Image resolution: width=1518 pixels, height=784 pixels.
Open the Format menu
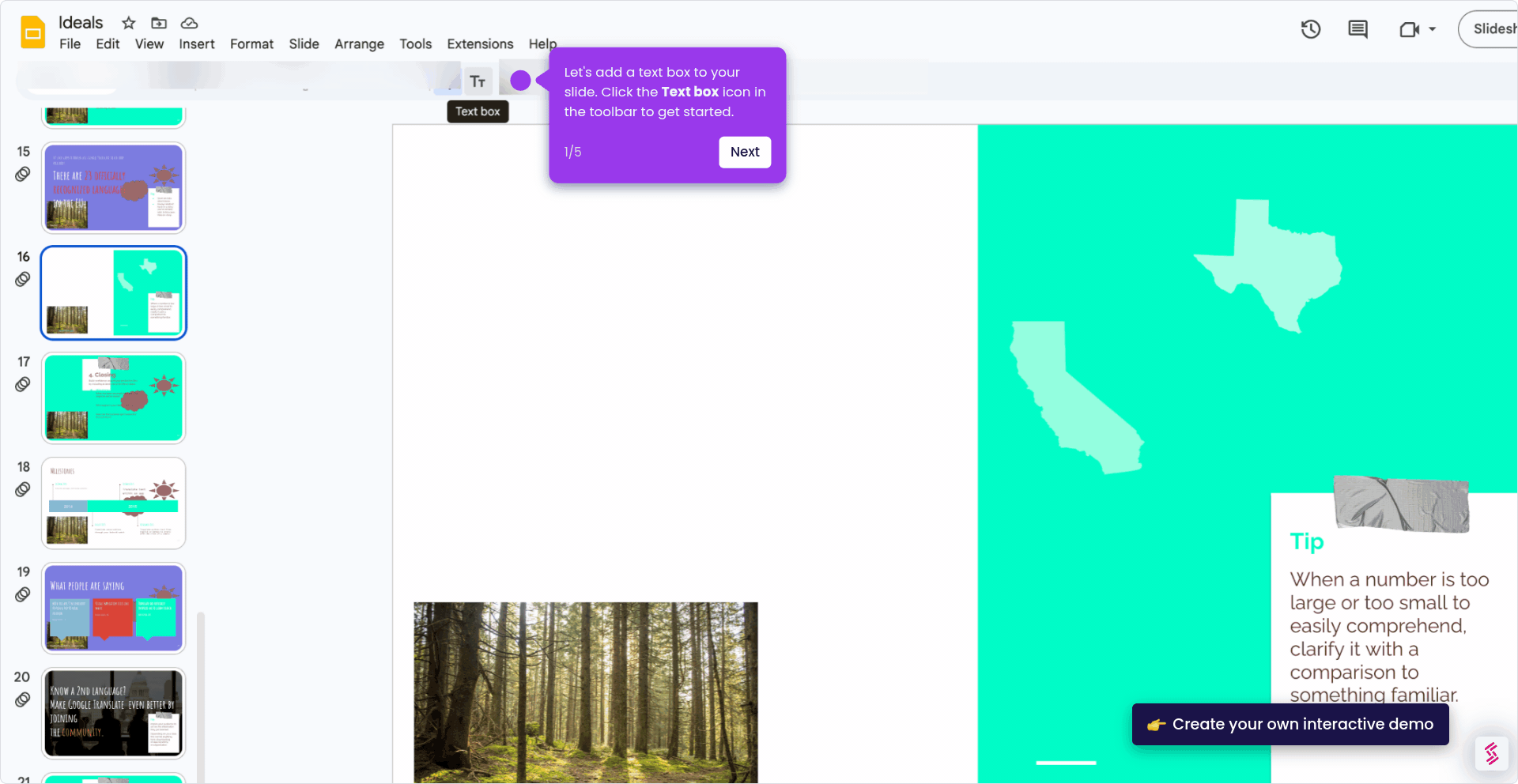point(251,44)
